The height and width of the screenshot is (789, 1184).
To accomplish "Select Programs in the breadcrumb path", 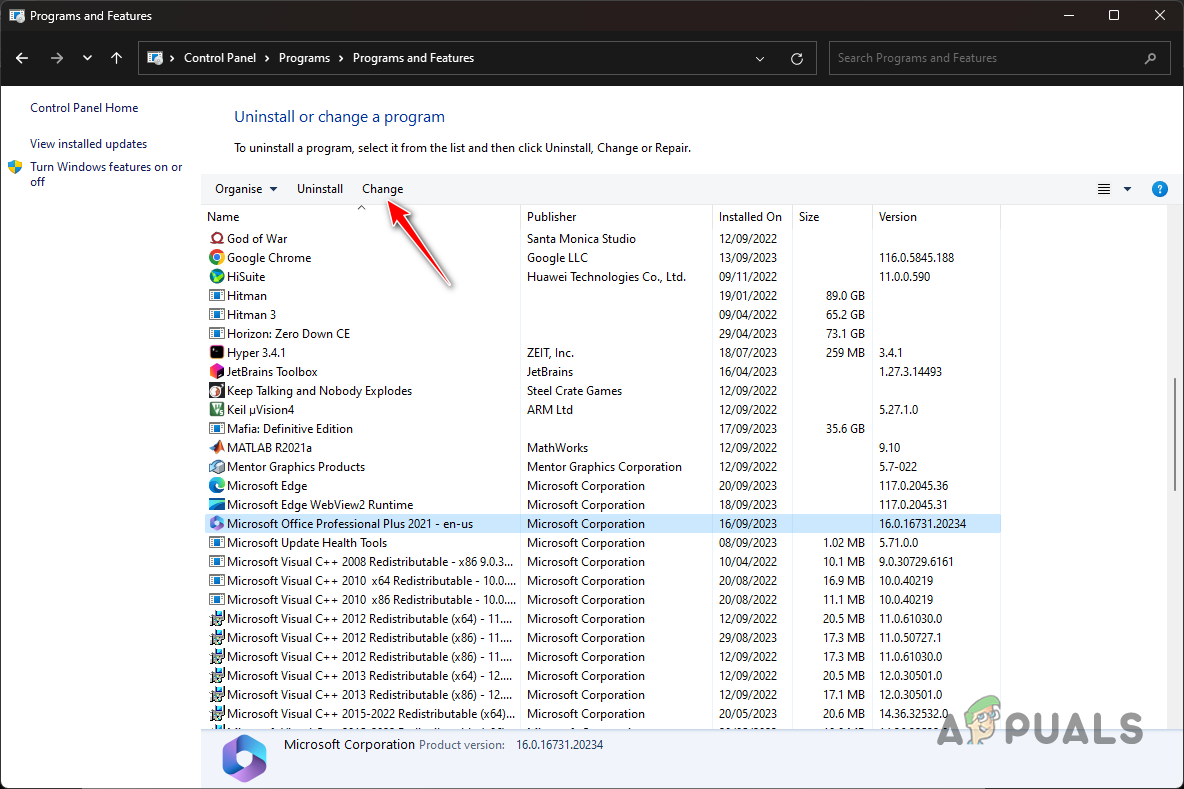I will 304,57.
